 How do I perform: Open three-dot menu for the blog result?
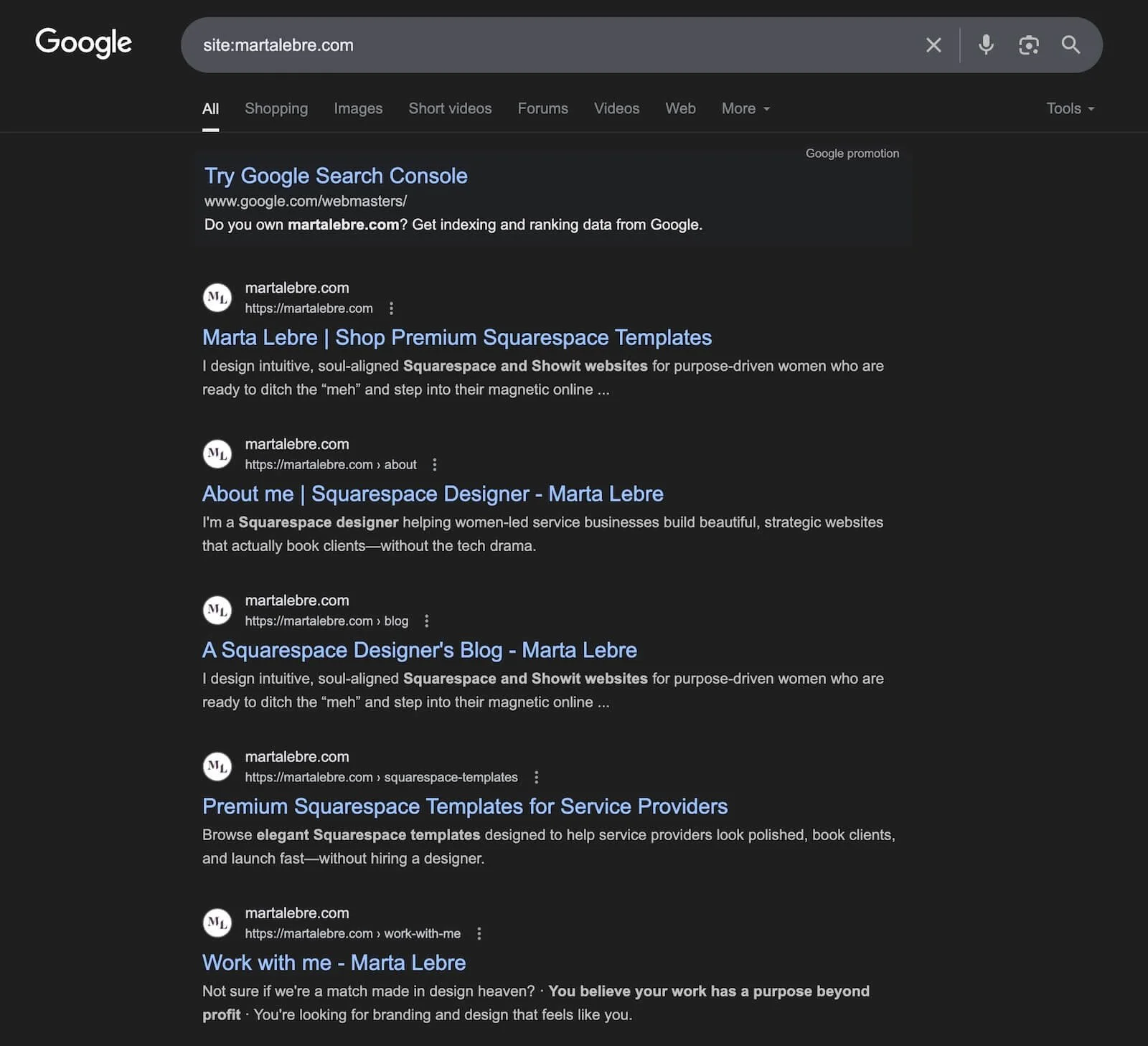coord(427,621)
